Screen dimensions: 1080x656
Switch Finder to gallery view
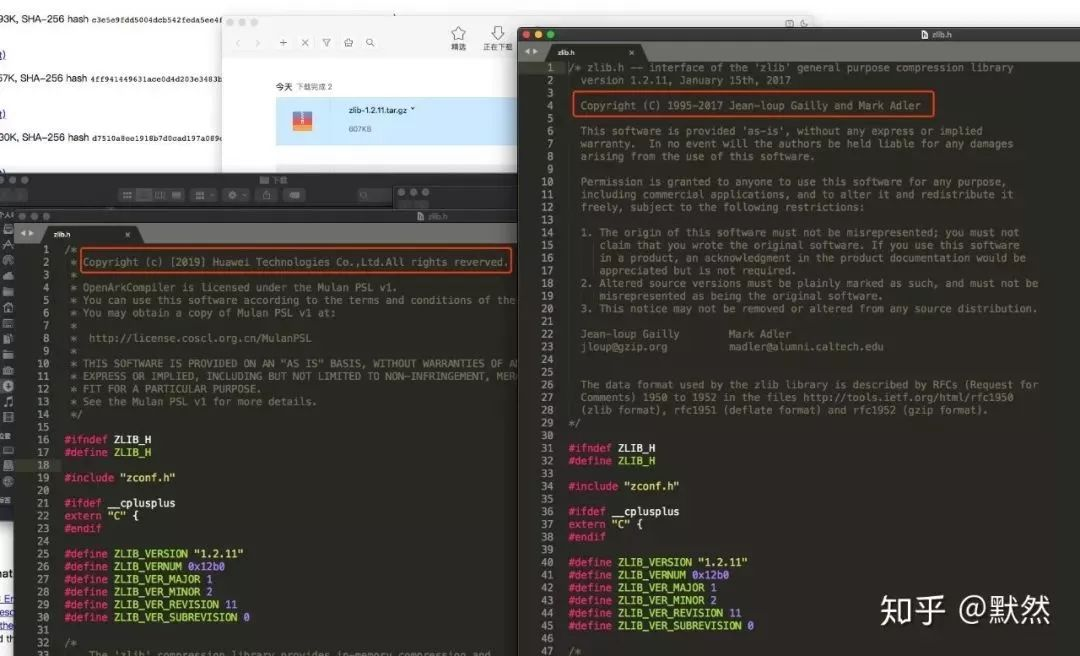176,196
